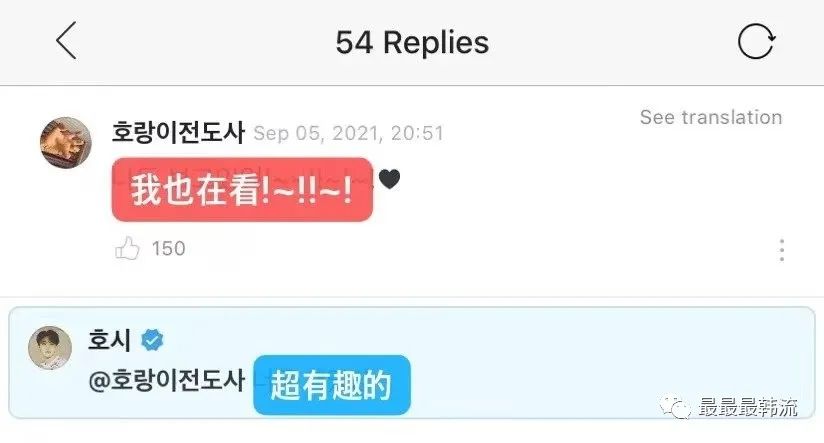
Task: Click the black heart emoji in comment
Action: click(389, 179)
